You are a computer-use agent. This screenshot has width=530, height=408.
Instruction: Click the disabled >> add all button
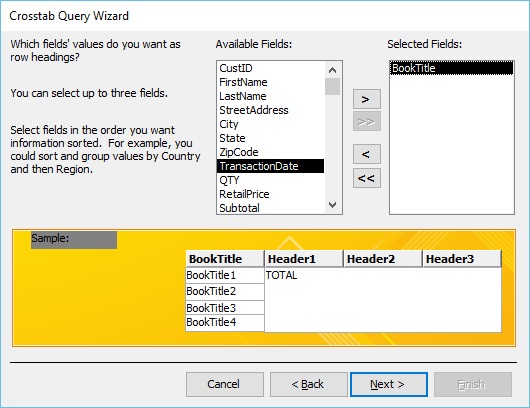click(367, 121)
